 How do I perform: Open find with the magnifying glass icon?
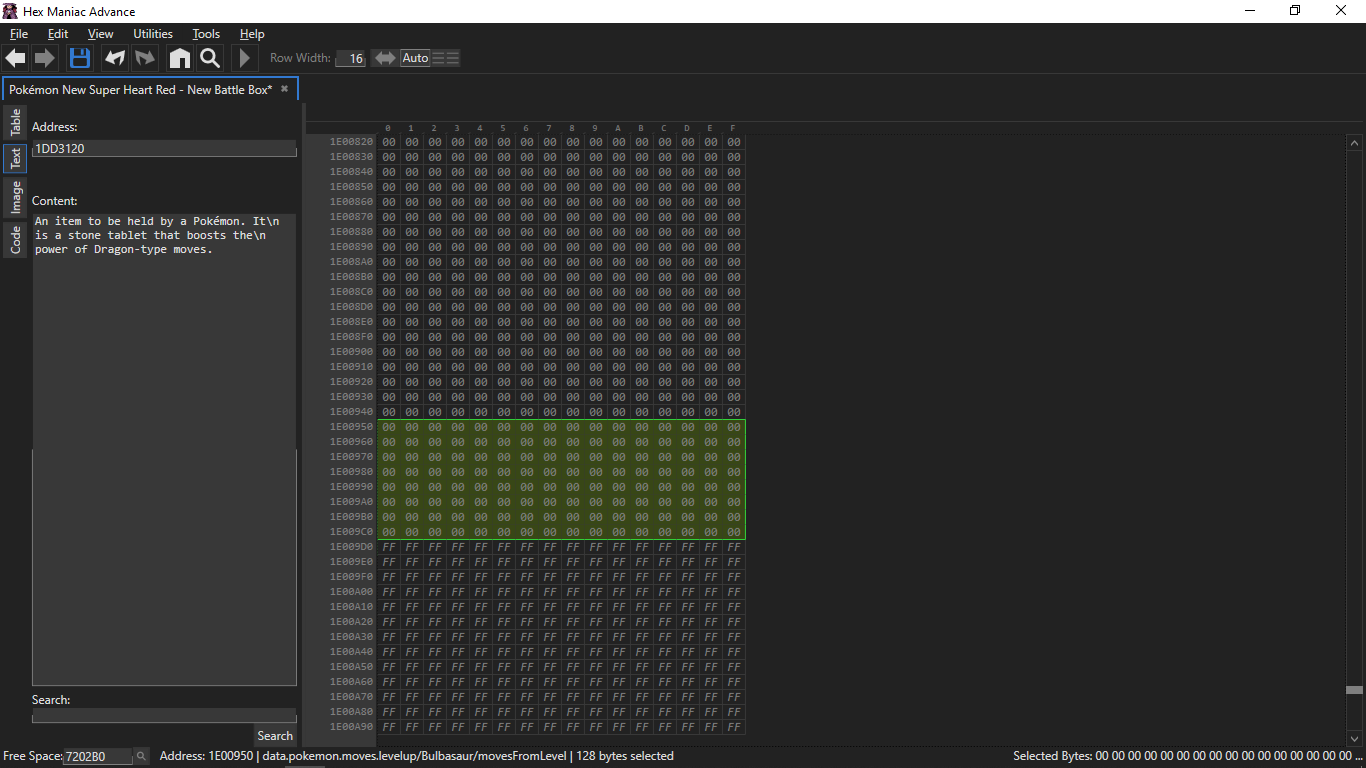click(x=210, y=58)
